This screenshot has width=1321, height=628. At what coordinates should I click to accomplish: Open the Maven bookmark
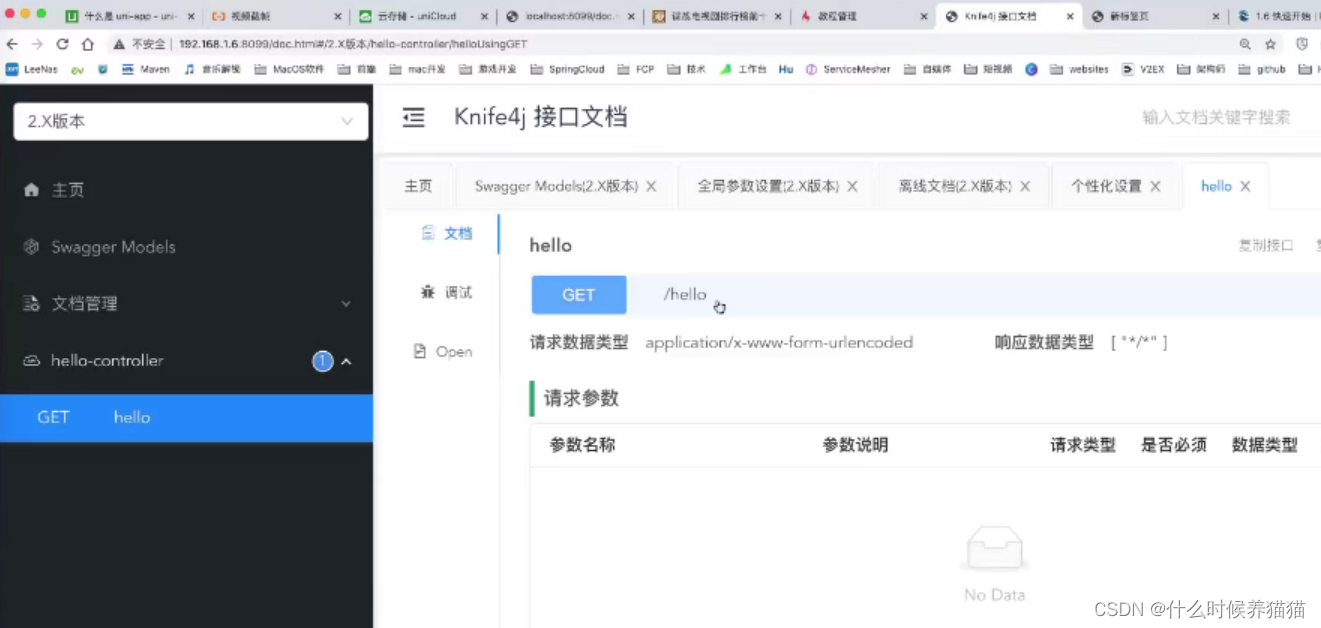pos(146,69)
